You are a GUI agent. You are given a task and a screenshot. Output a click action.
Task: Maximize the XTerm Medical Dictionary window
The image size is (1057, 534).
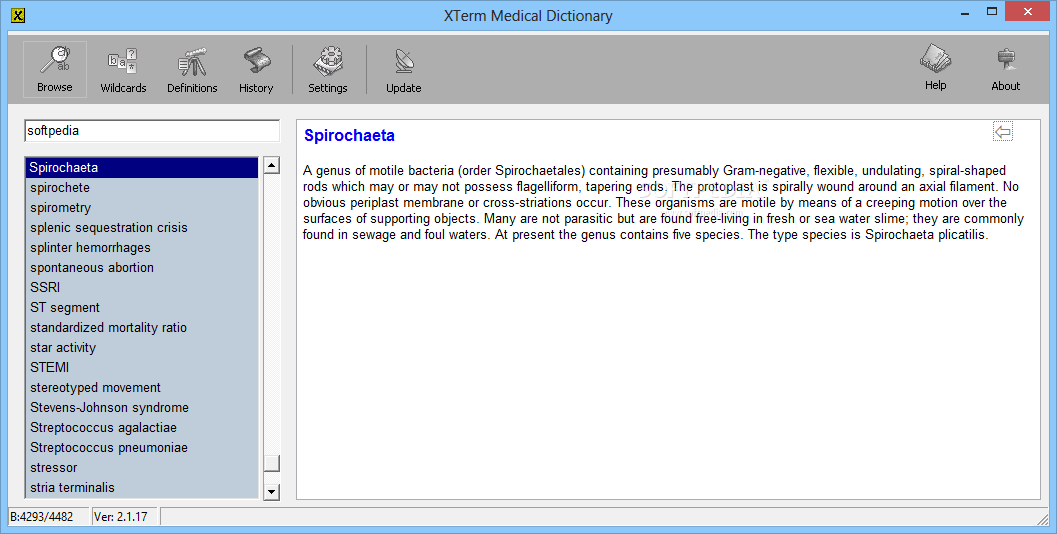(x=992, y=12)
